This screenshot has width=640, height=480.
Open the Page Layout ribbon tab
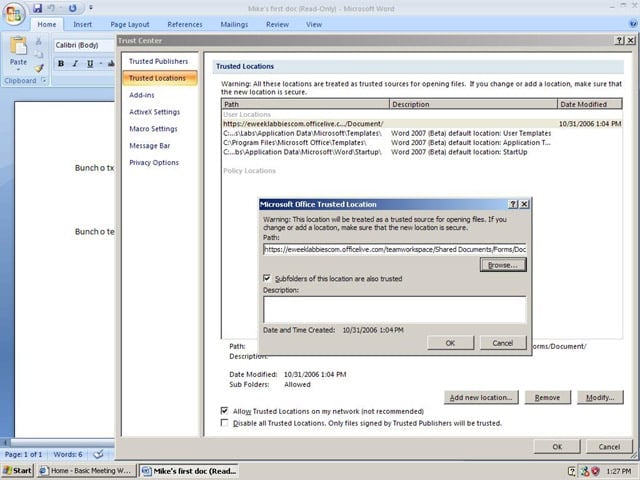coord(130,24)
